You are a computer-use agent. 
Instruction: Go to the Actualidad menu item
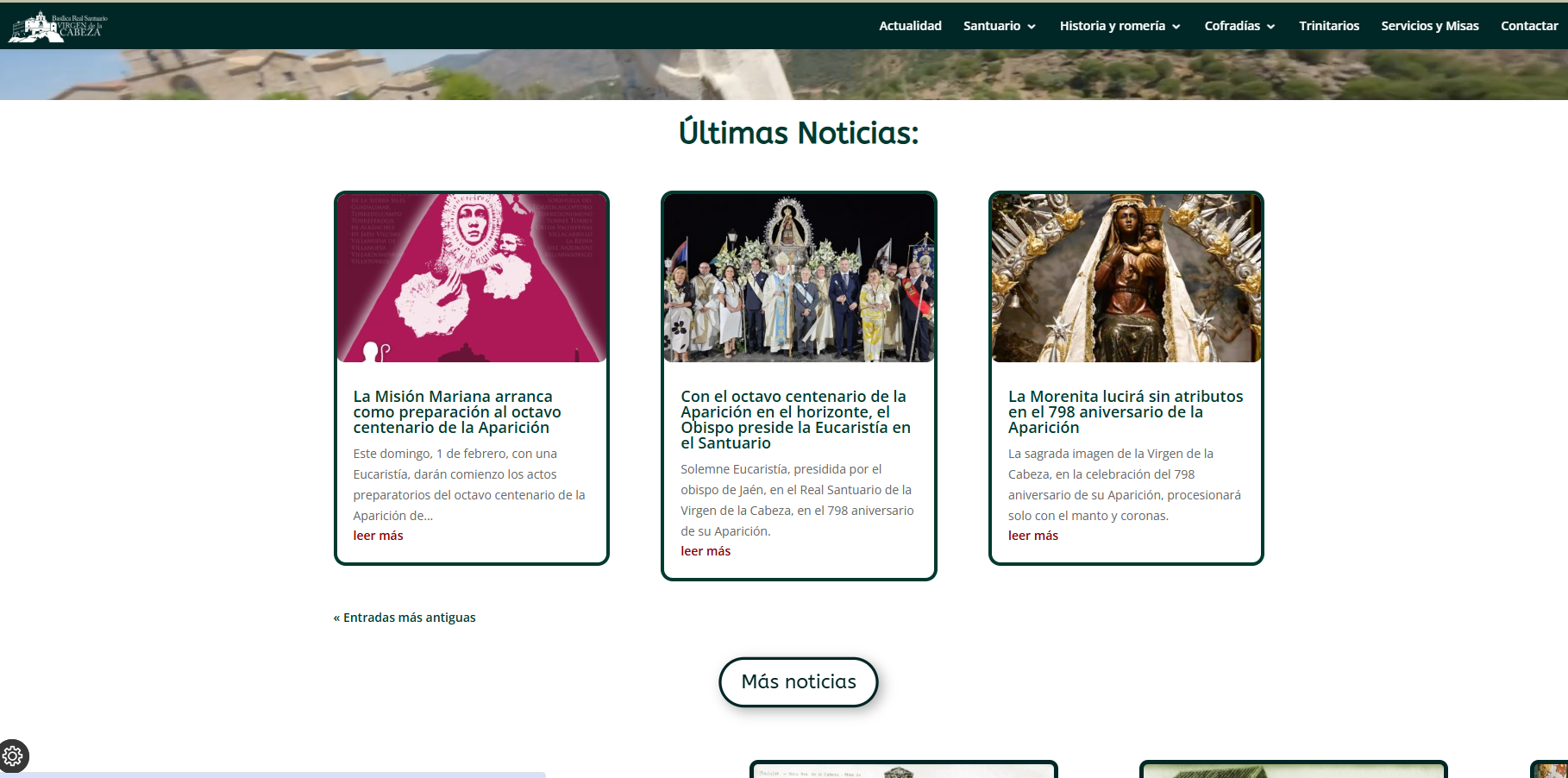tap(910, 26)
